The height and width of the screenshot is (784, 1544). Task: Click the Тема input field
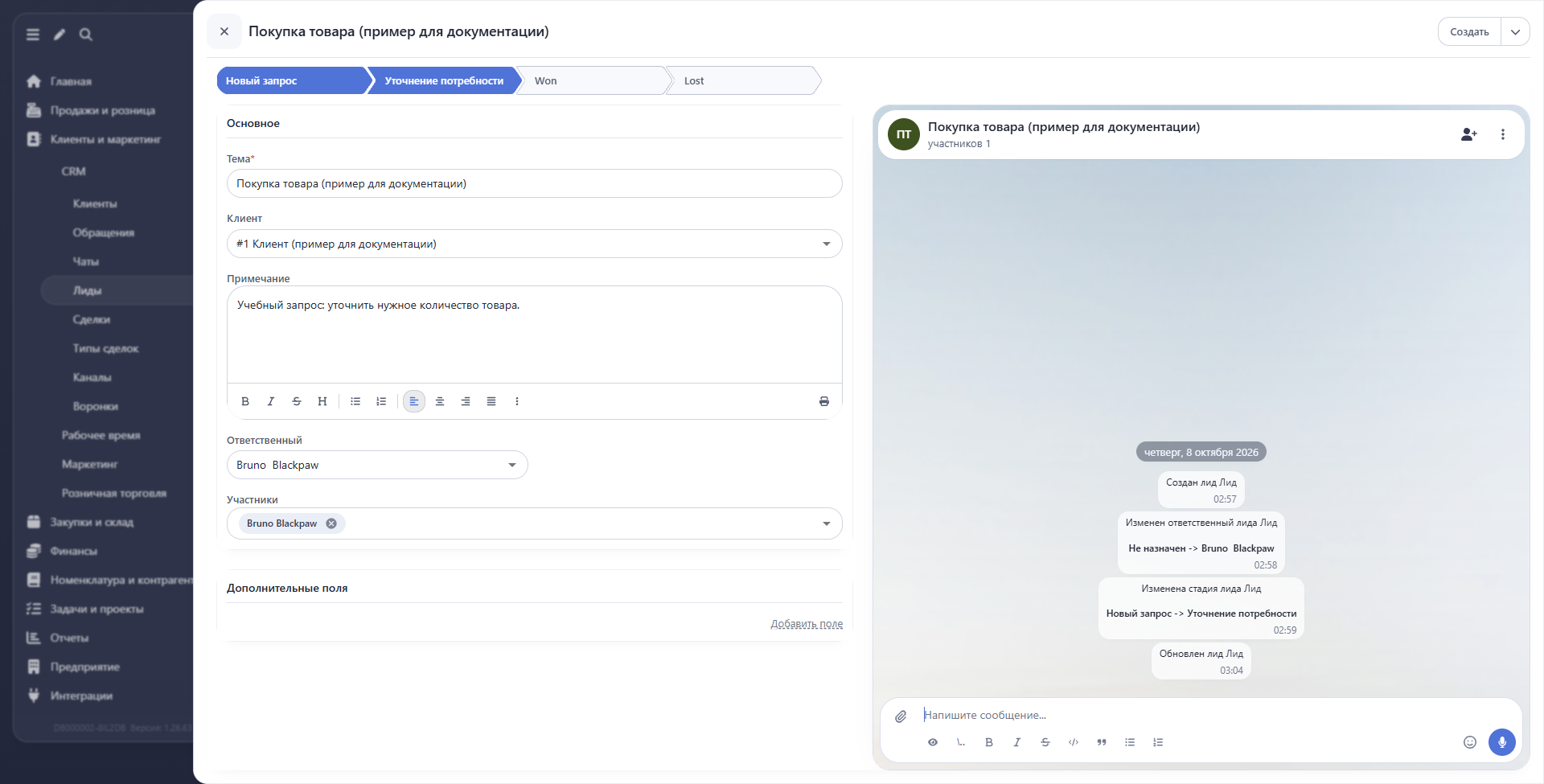pos(534,183)
